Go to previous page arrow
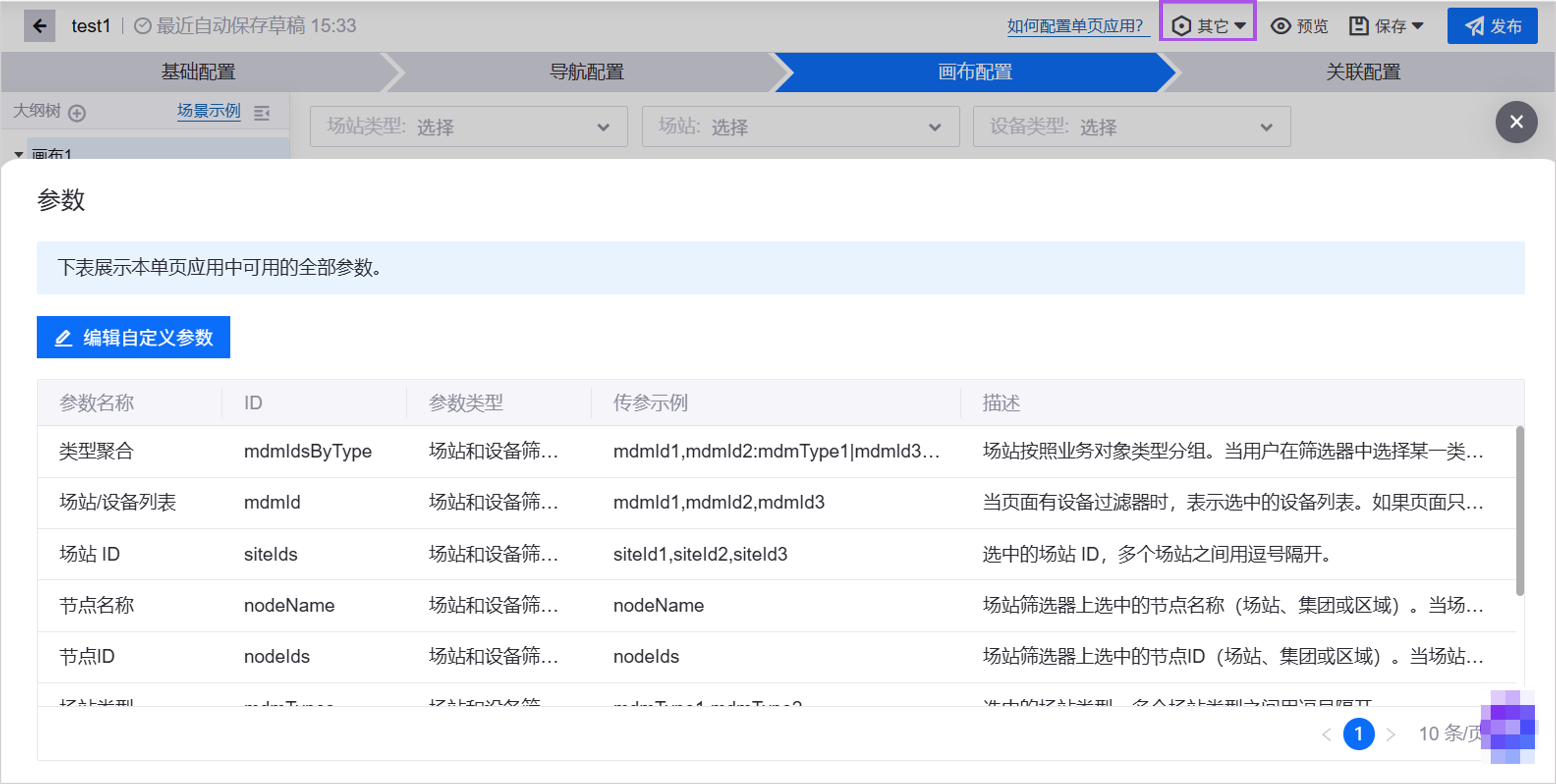This screenshot has height=784, width=1556. 1326,735
